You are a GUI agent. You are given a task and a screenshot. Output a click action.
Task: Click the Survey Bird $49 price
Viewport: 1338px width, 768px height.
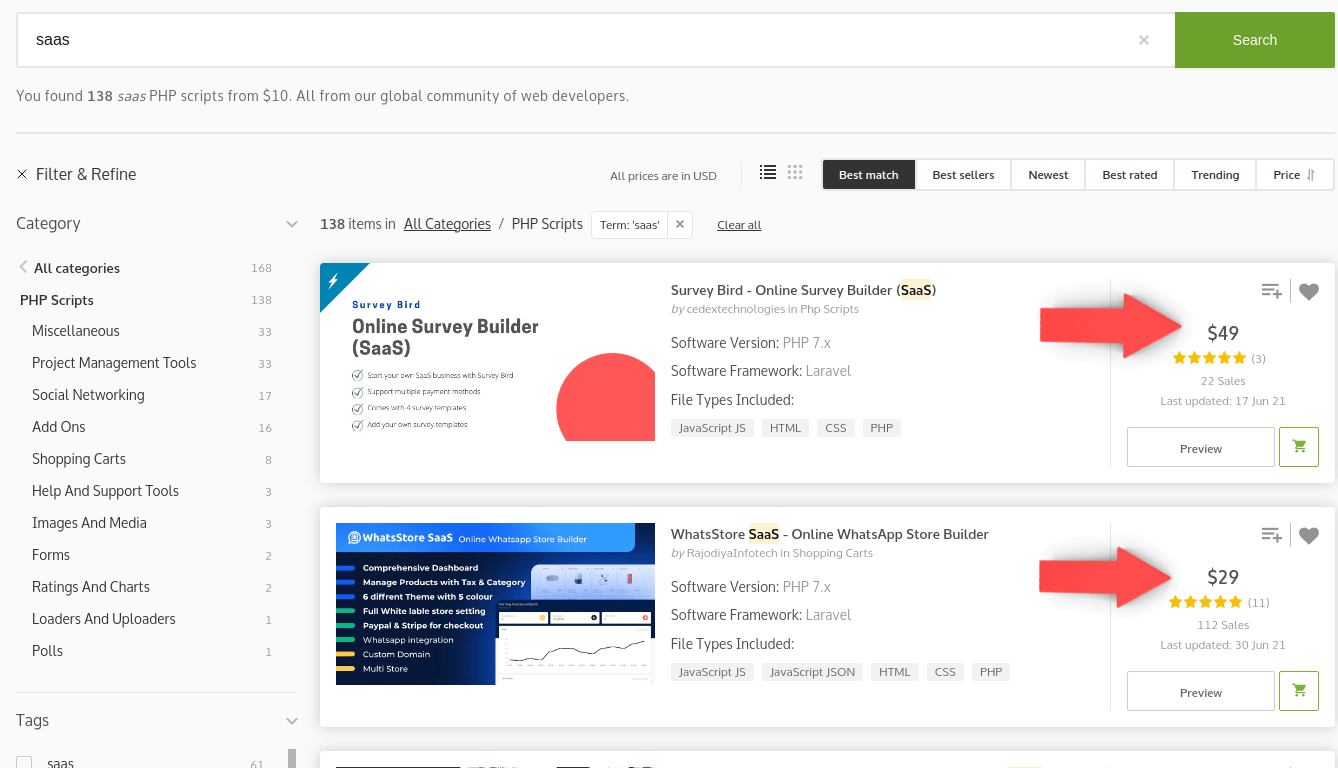click(x=1223, y=333)
